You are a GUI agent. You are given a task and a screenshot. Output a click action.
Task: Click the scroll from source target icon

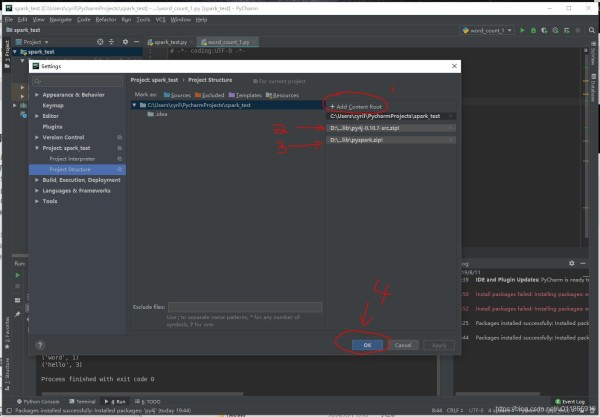click(x=100, y=42)
